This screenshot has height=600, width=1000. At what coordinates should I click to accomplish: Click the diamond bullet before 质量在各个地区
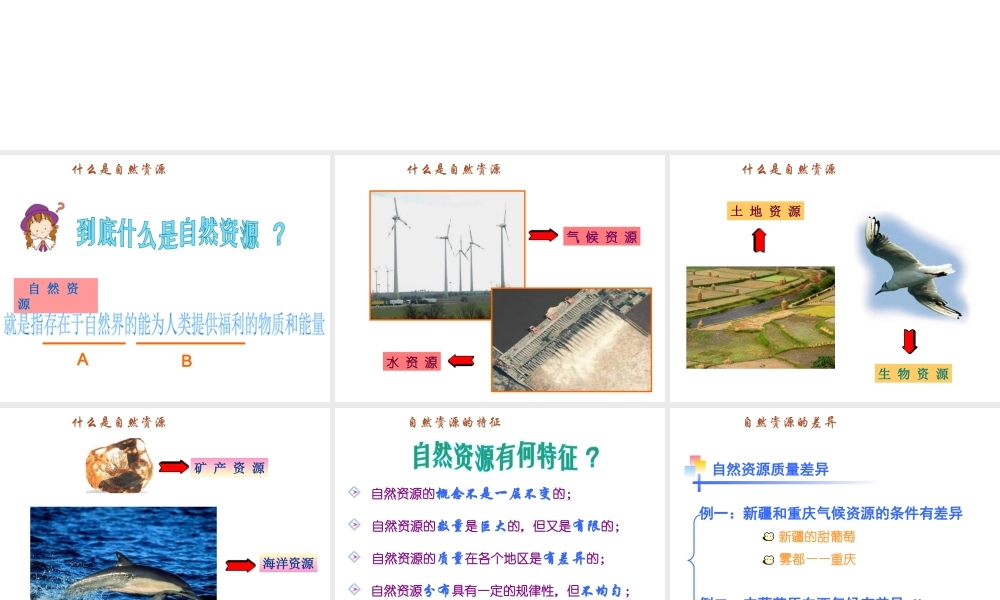pyautogui.click(x=355, y=557)
